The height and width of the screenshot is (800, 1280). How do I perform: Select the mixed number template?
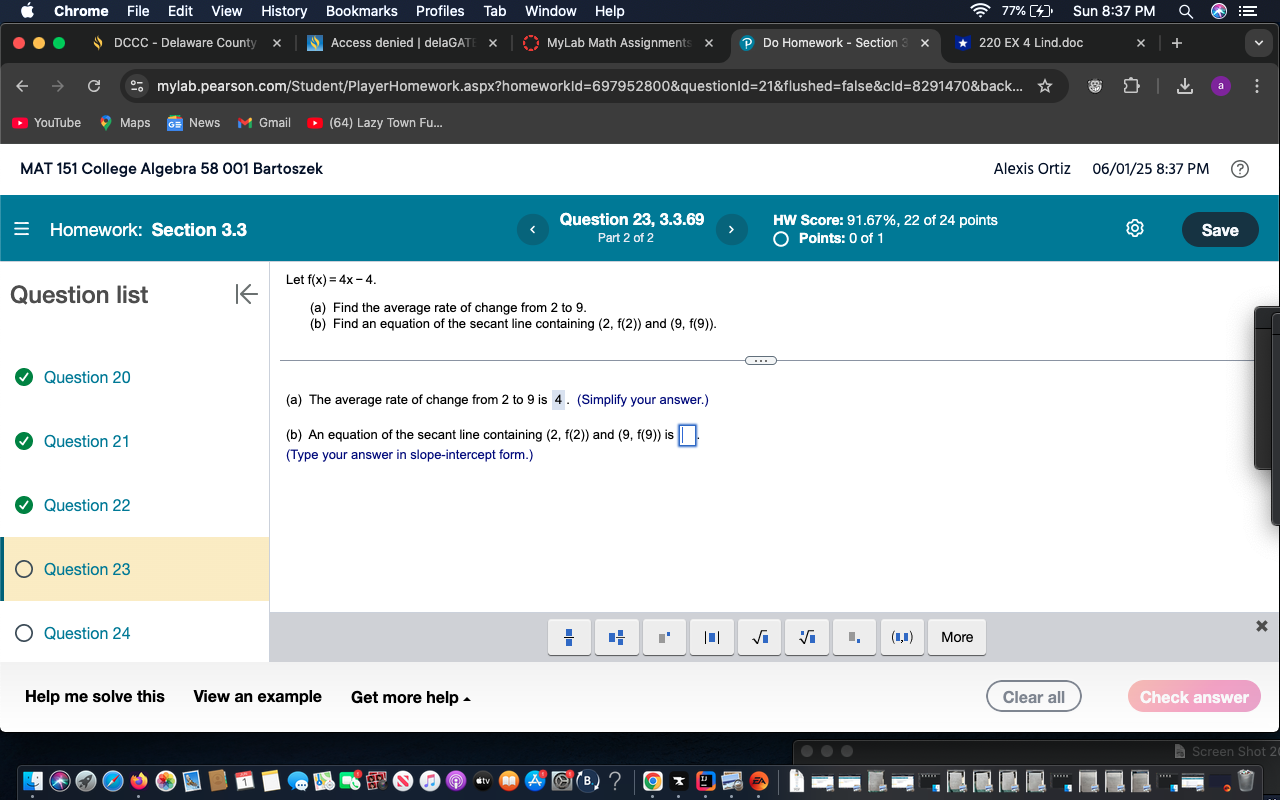click(x=616, y=637)
